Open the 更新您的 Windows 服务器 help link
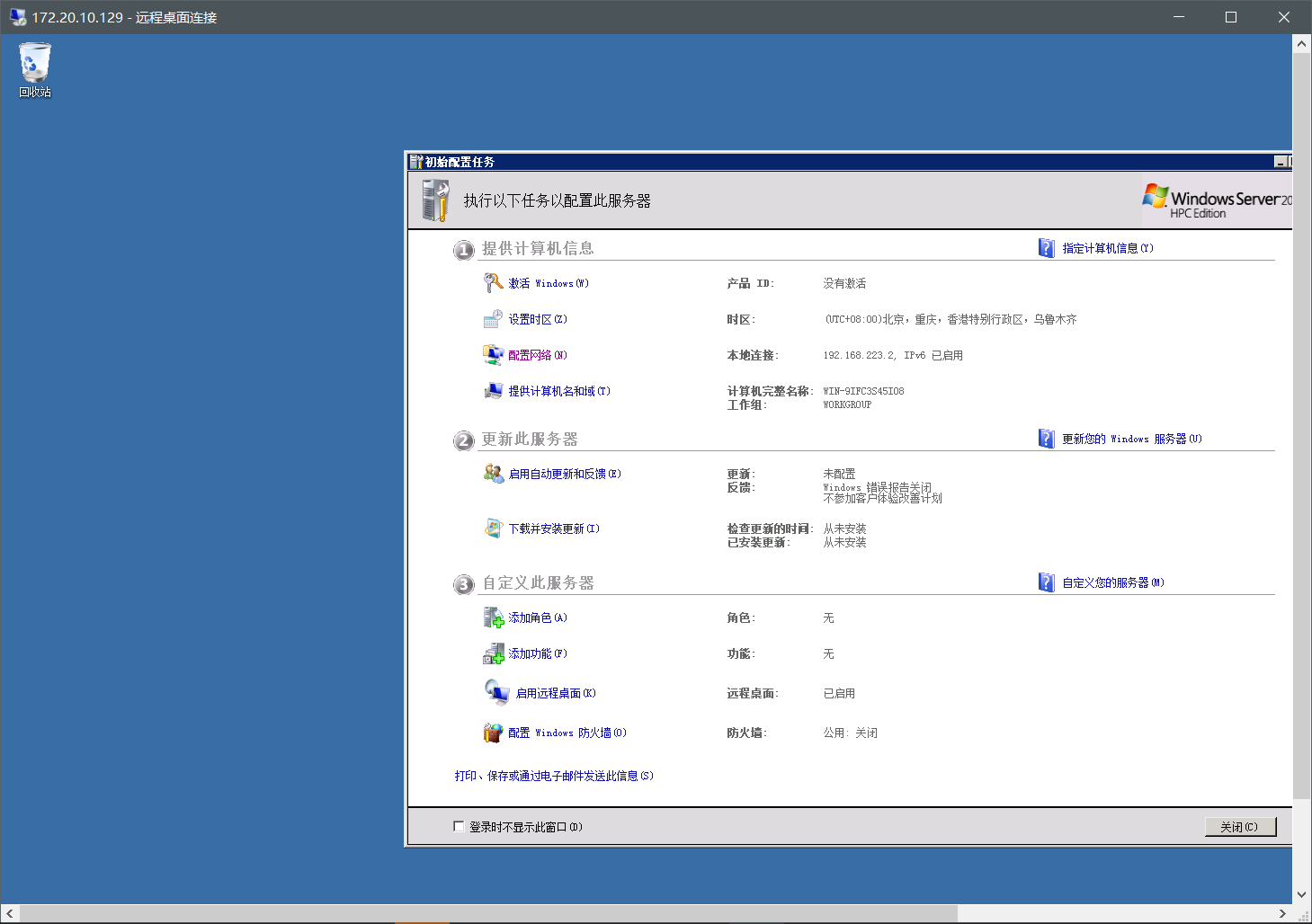 pyautogui.click(x=1128, y=439)
